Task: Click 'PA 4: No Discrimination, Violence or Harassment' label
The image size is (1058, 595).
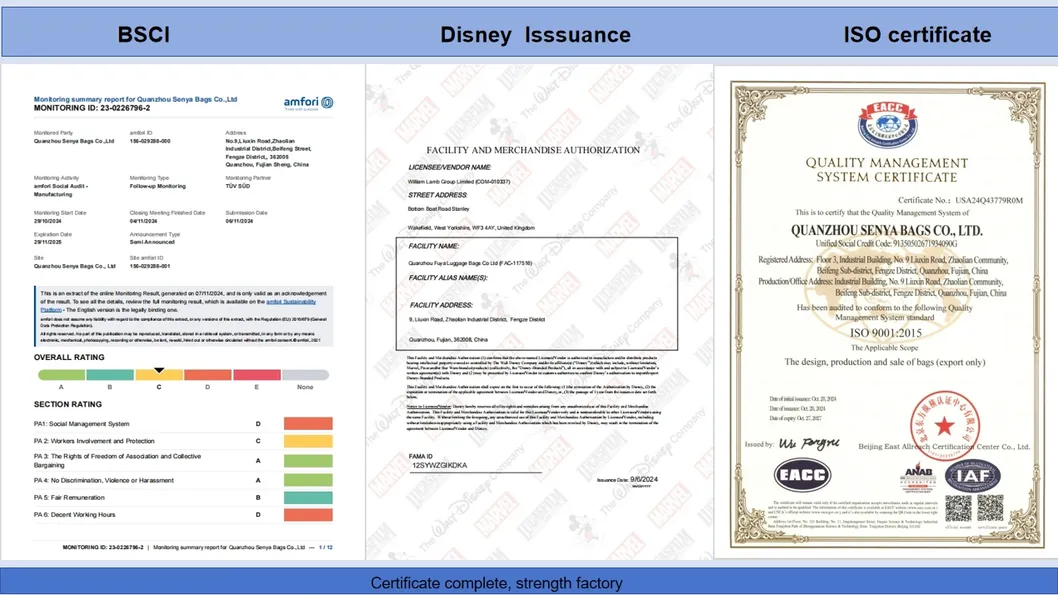Action: [104, 480]
